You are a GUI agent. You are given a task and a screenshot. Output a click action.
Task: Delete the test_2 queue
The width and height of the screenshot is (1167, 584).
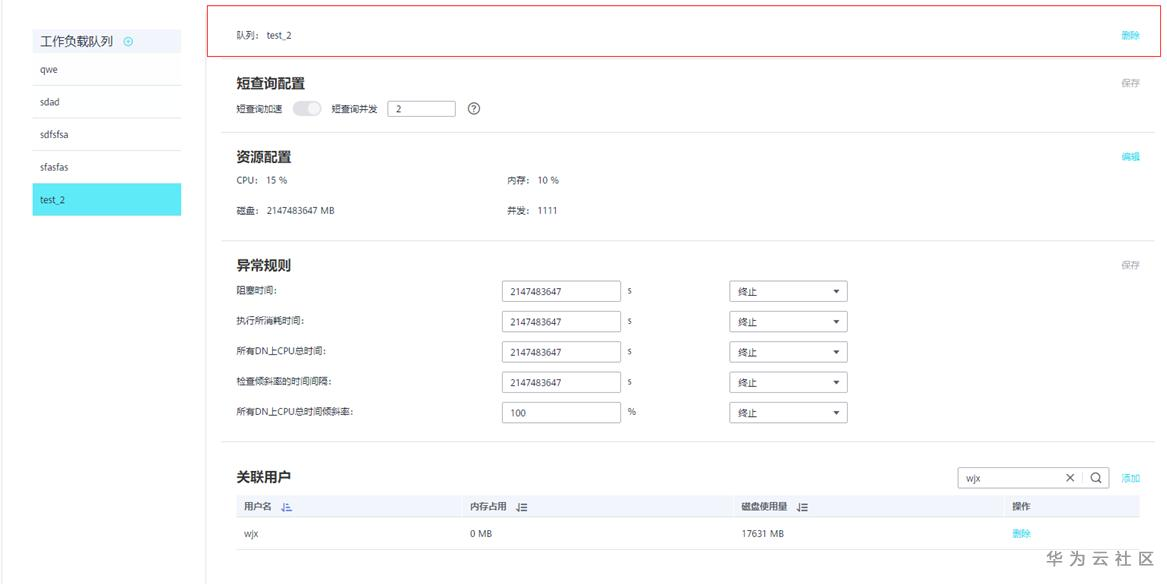coord(1130,35)
